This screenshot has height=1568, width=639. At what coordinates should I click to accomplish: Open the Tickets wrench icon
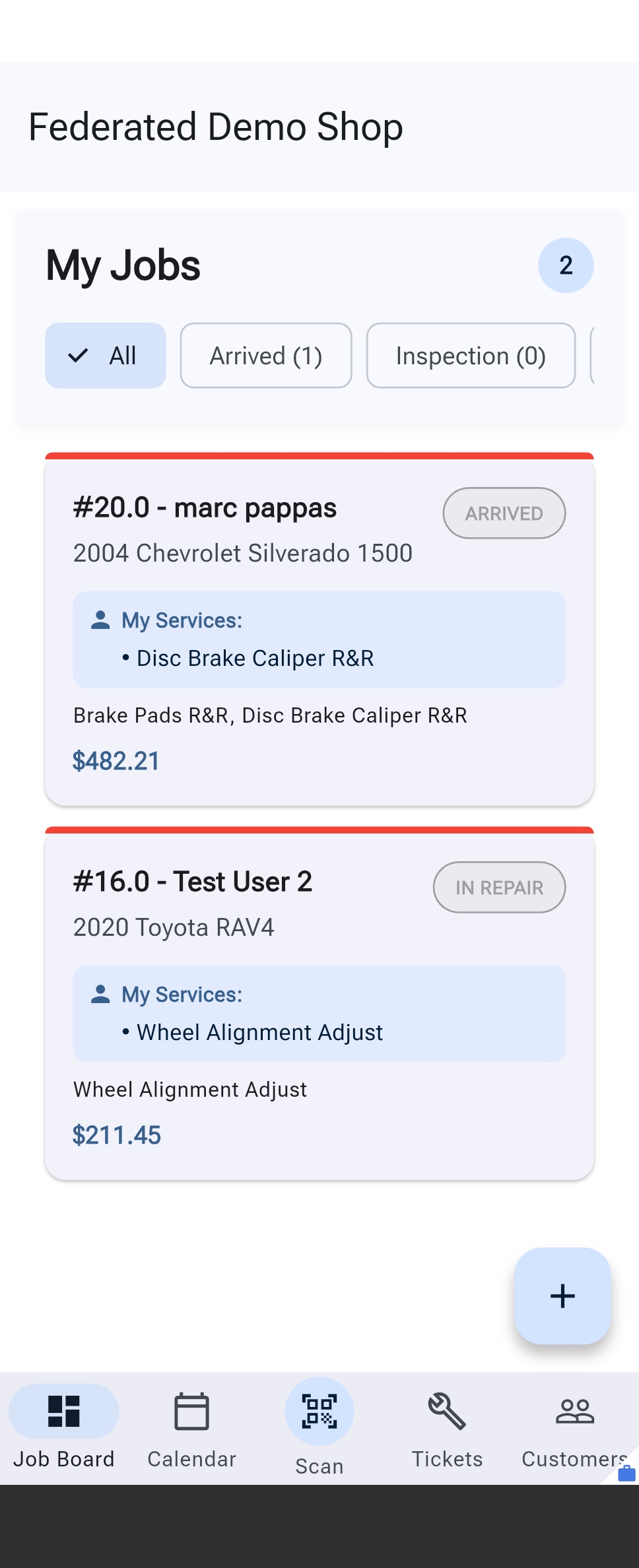click(x=447, y=1411)
